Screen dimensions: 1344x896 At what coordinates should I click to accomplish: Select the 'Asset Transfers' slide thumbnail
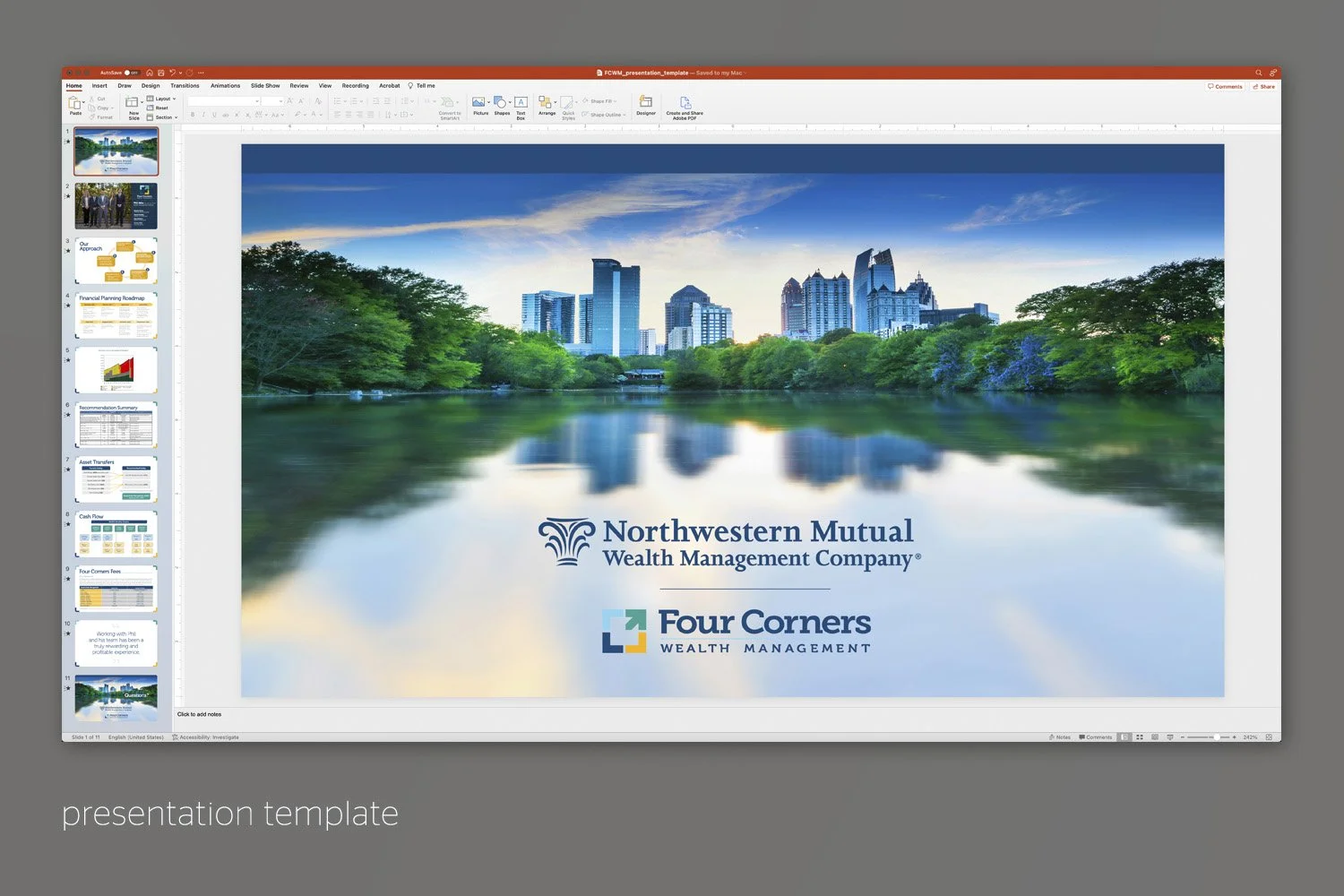tap(116, 478)
